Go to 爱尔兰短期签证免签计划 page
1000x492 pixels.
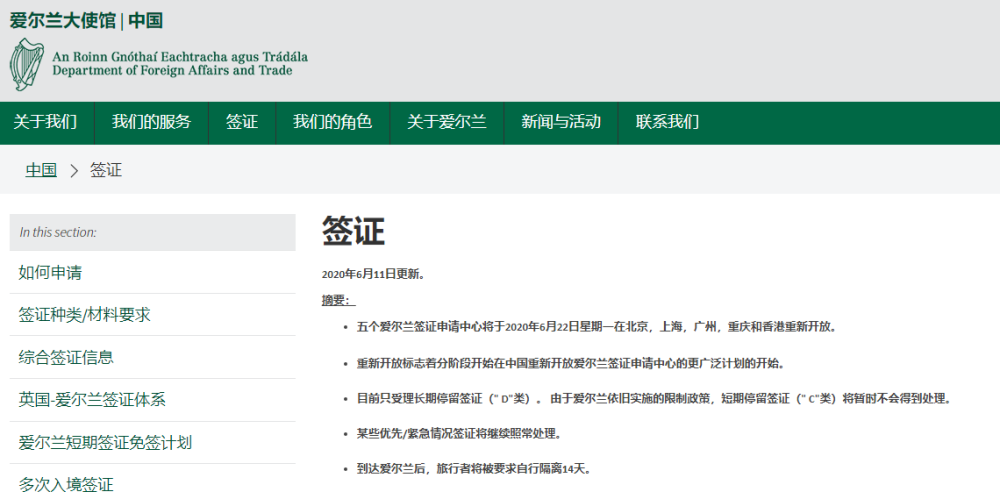(x=105, y=442)
